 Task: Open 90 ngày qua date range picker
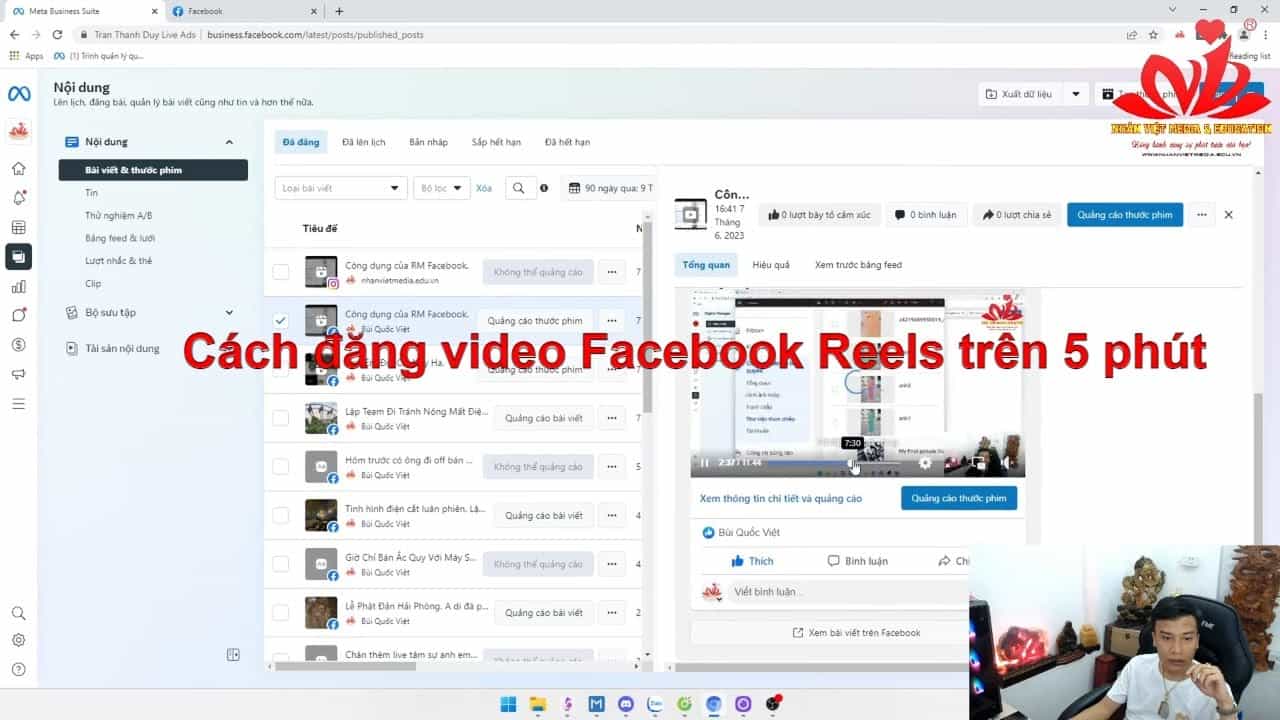click(610, 188)
